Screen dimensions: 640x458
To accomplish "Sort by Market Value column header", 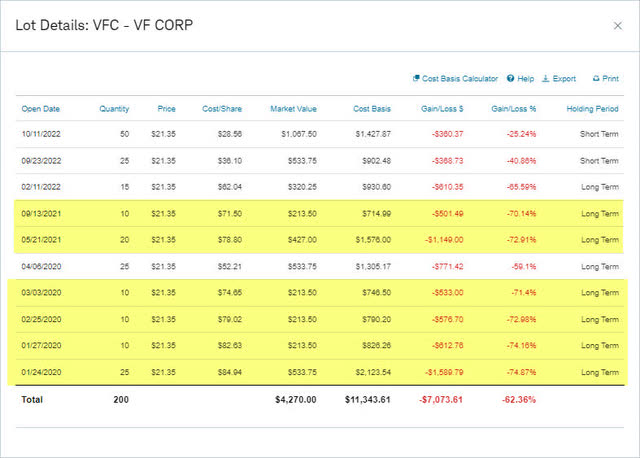I will point(293,109).
